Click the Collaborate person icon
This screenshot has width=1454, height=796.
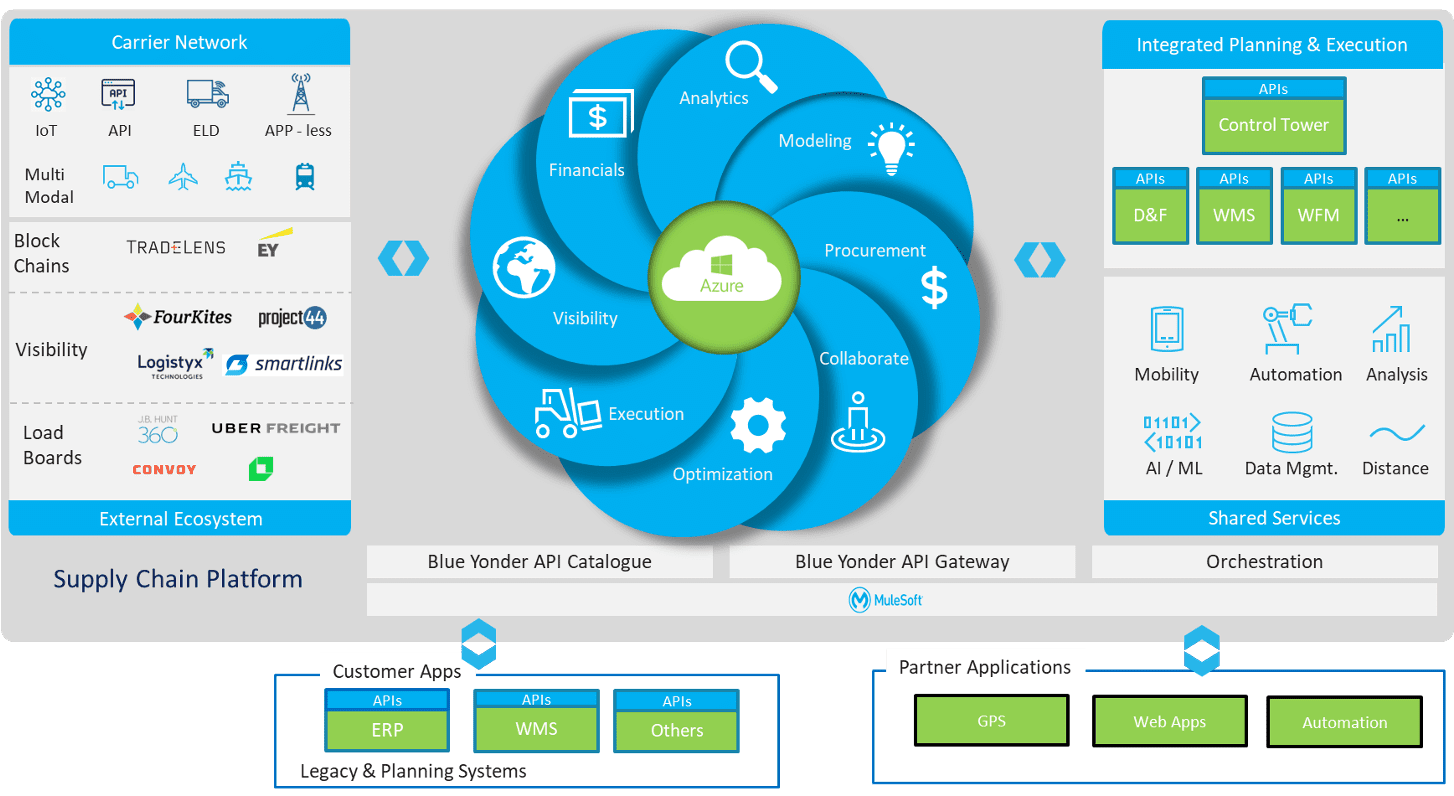857,422
